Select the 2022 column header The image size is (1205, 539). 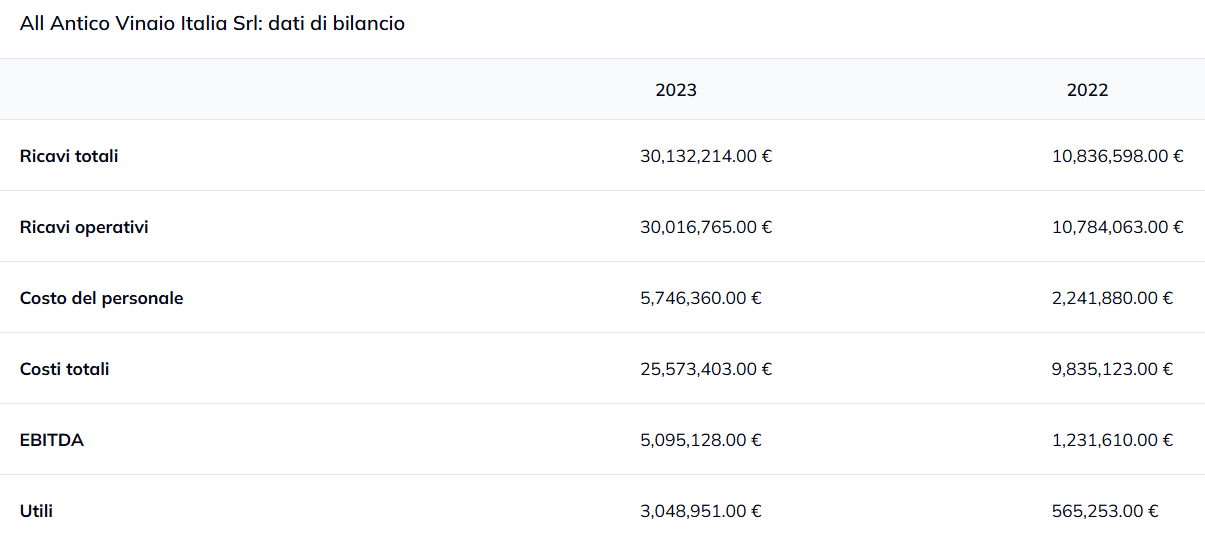(1087, 90)
